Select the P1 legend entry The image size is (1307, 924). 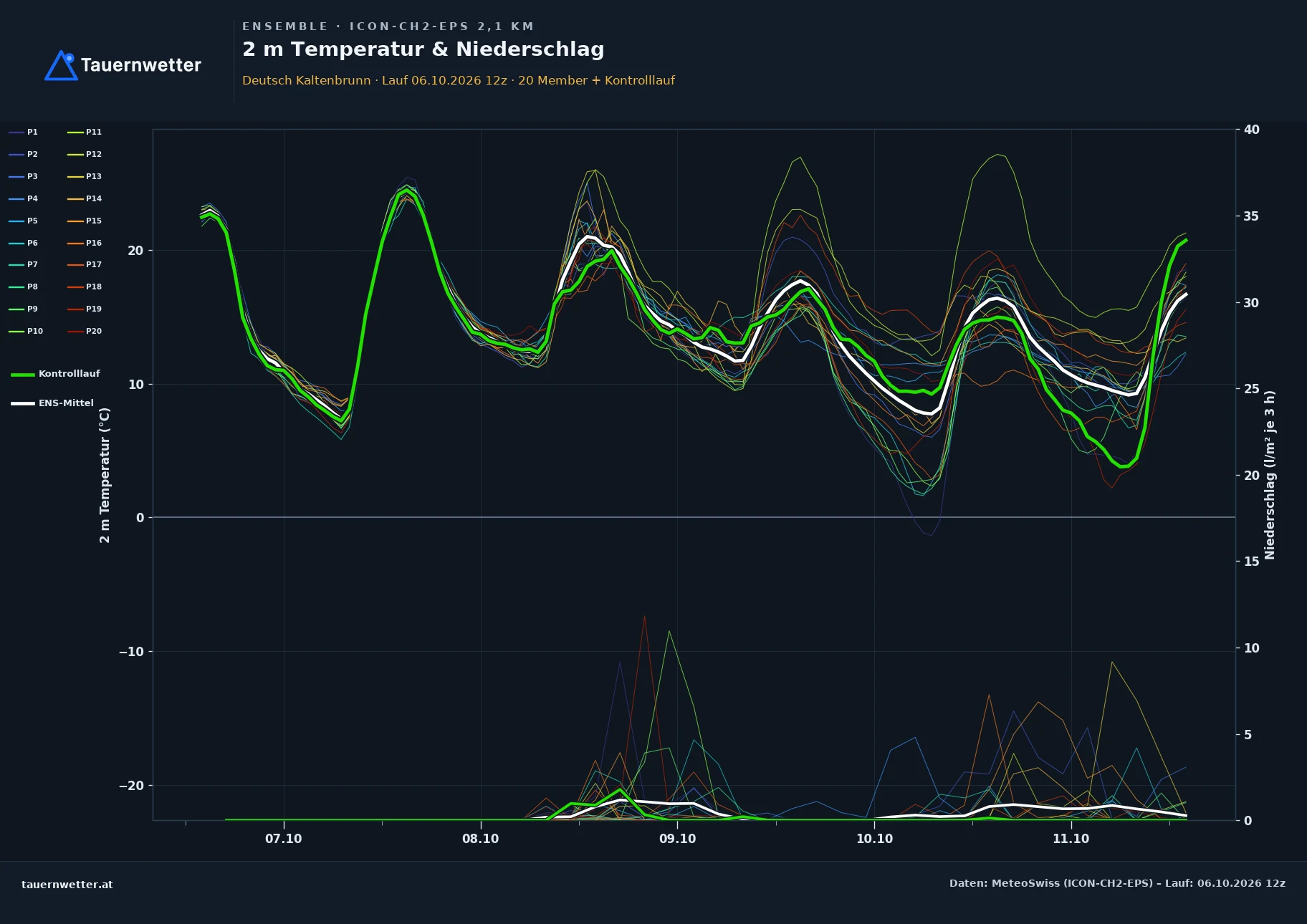pyautogui.click(x=24, y=132)
